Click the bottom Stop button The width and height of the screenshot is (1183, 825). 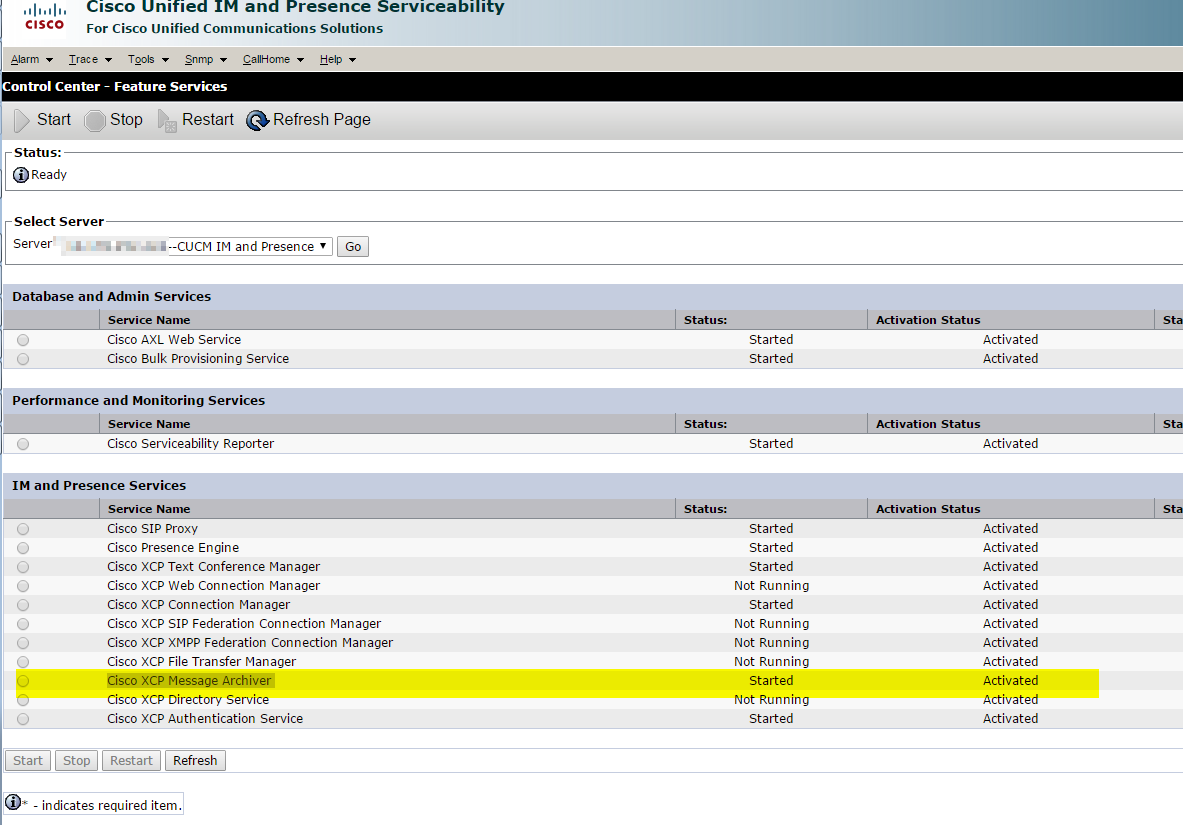click(x=76, y=761)
